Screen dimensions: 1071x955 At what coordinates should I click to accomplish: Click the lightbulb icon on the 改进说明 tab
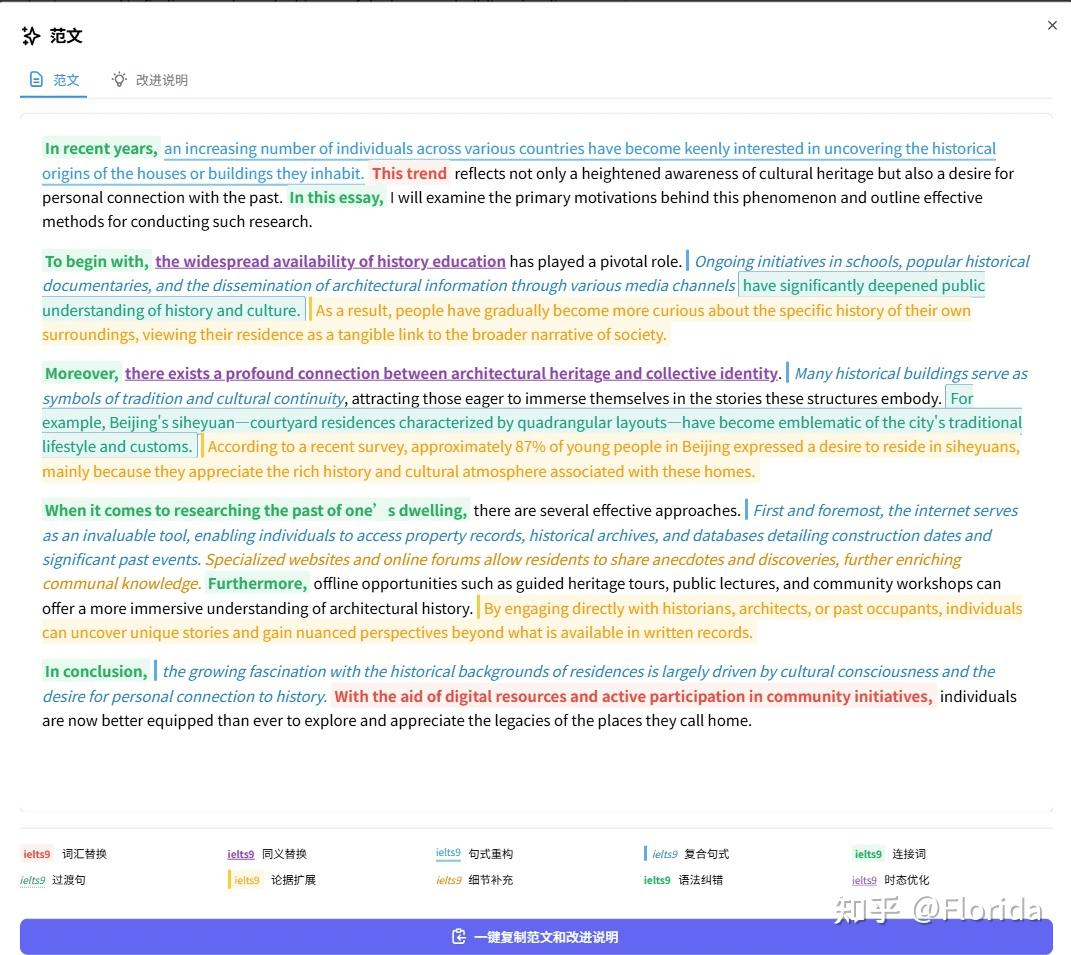pyautogui.click(x=120, y=80)
